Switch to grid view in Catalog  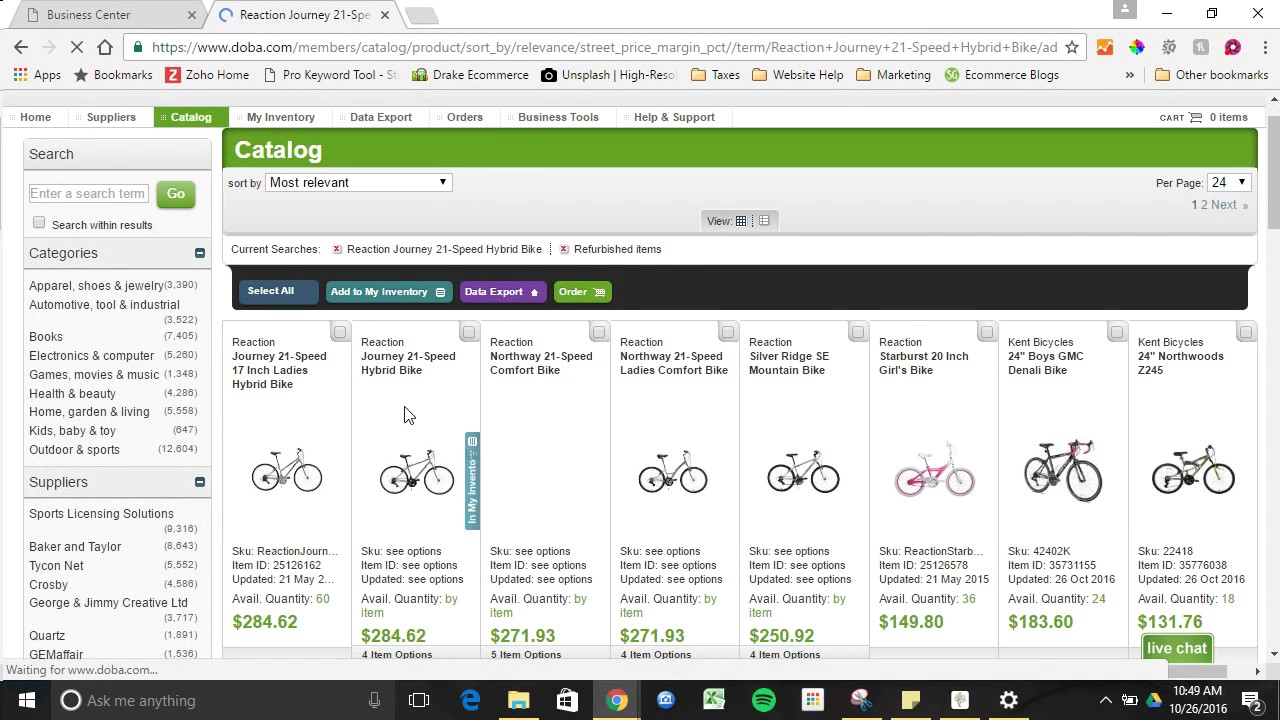(741, 221)
